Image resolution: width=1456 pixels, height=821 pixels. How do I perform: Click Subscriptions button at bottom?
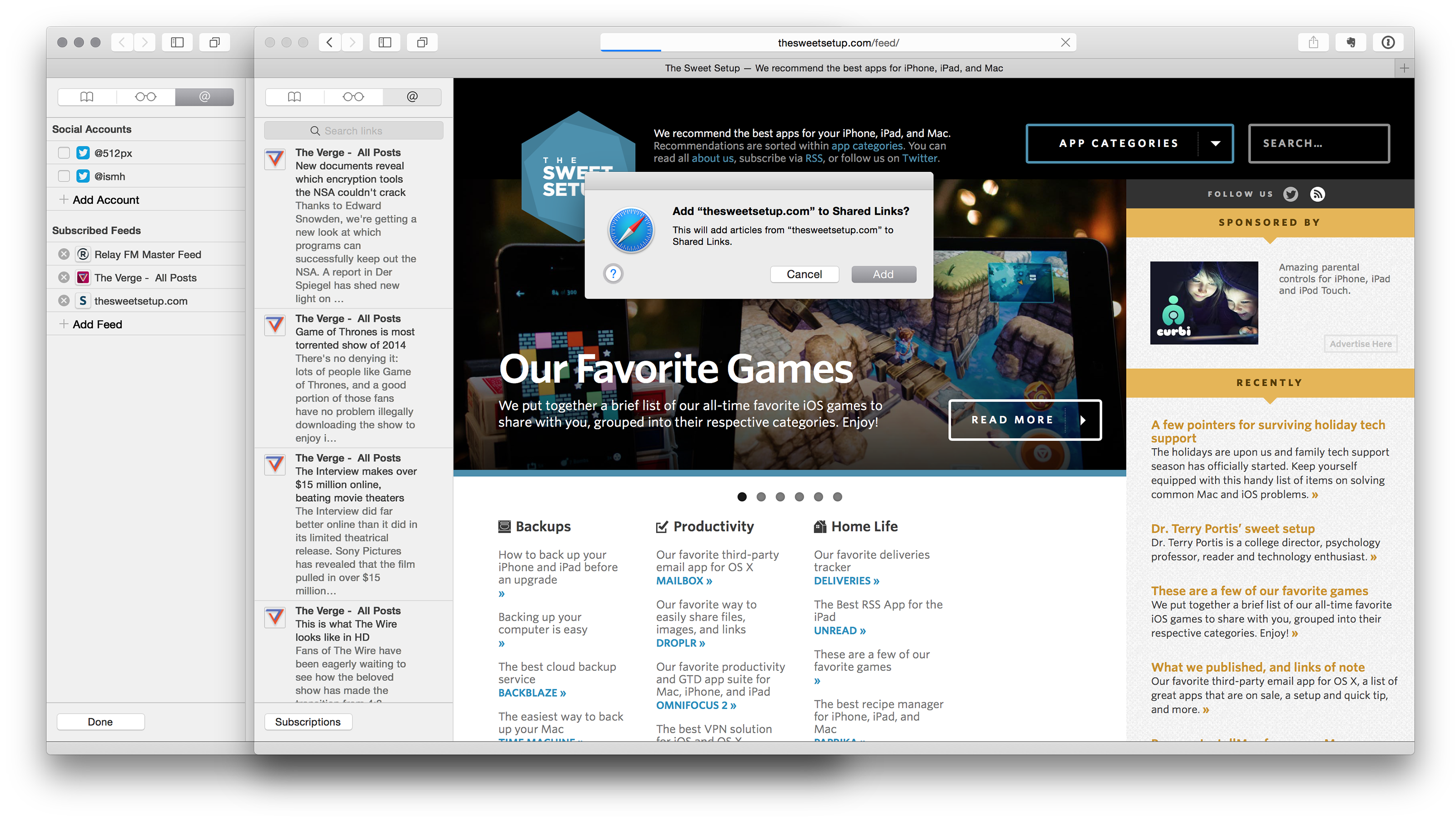pos(308,722)
